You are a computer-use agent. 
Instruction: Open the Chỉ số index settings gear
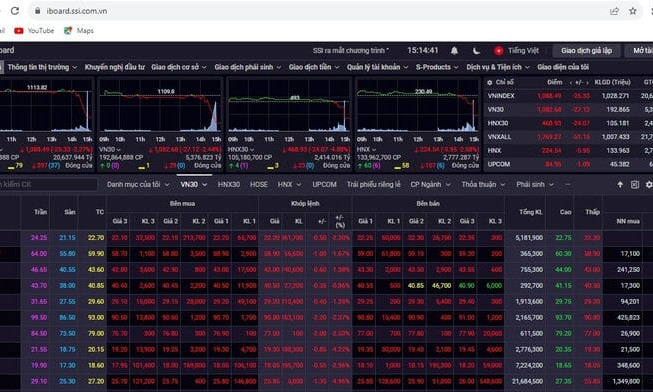tap(490, 82)
